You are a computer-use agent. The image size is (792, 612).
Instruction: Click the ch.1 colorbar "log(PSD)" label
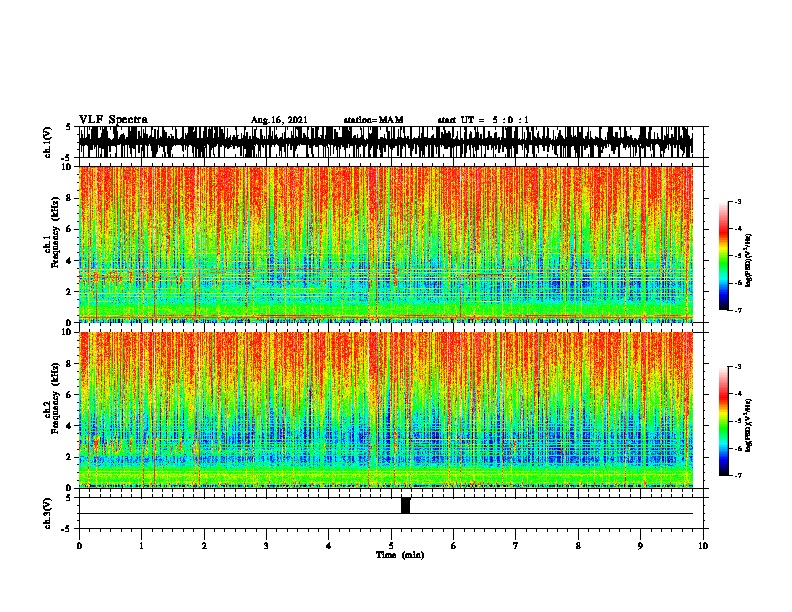(749, 261)
